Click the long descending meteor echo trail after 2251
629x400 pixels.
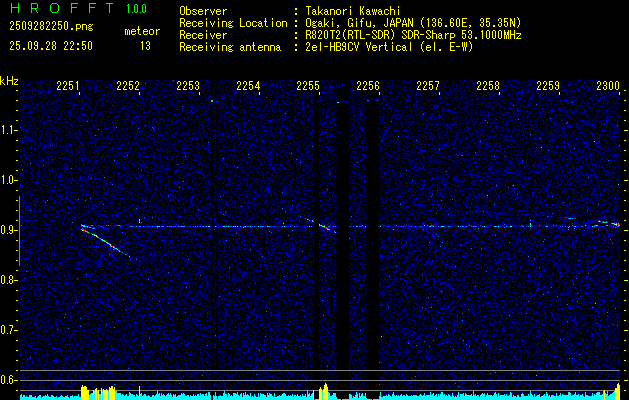pos(108,244)
